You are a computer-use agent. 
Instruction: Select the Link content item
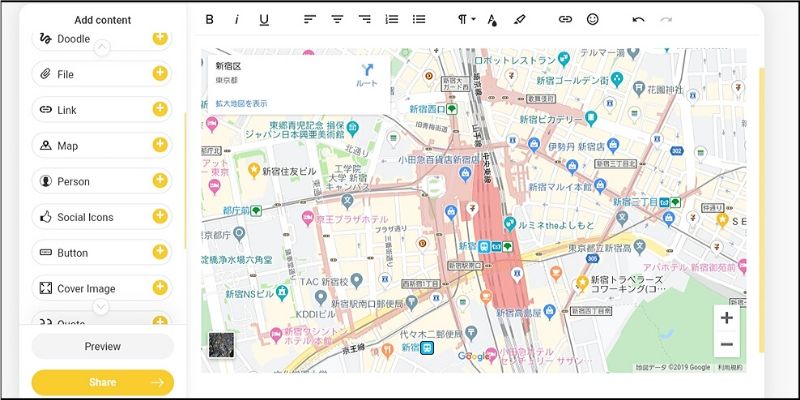click(102, 110)
